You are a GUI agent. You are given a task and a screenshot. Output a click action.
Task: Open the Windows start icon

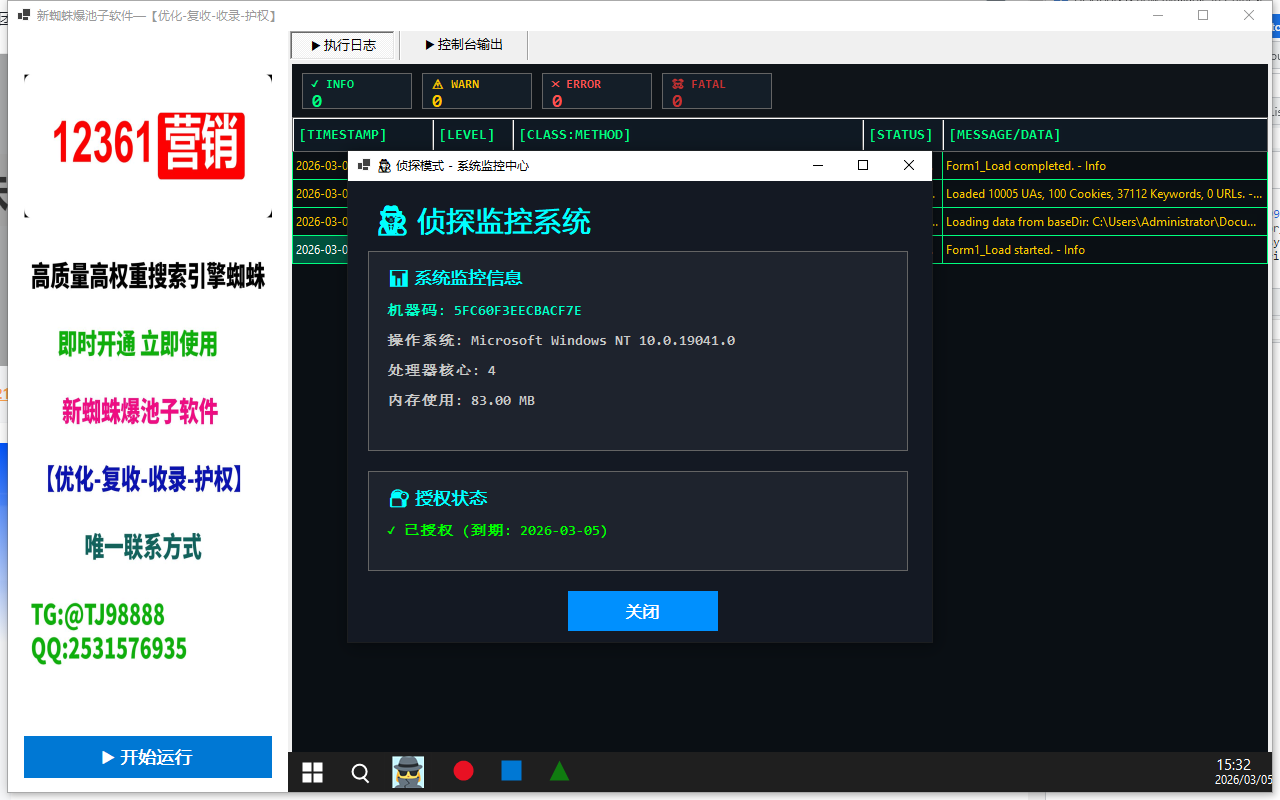coord(313,772)
